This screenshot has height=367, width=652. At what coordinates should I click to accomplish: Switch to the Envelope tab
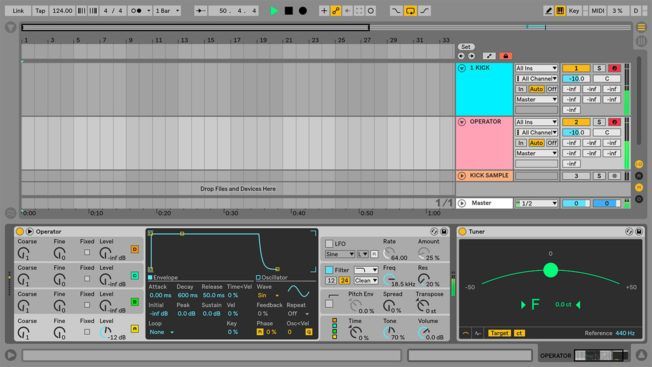click(163, 277)
